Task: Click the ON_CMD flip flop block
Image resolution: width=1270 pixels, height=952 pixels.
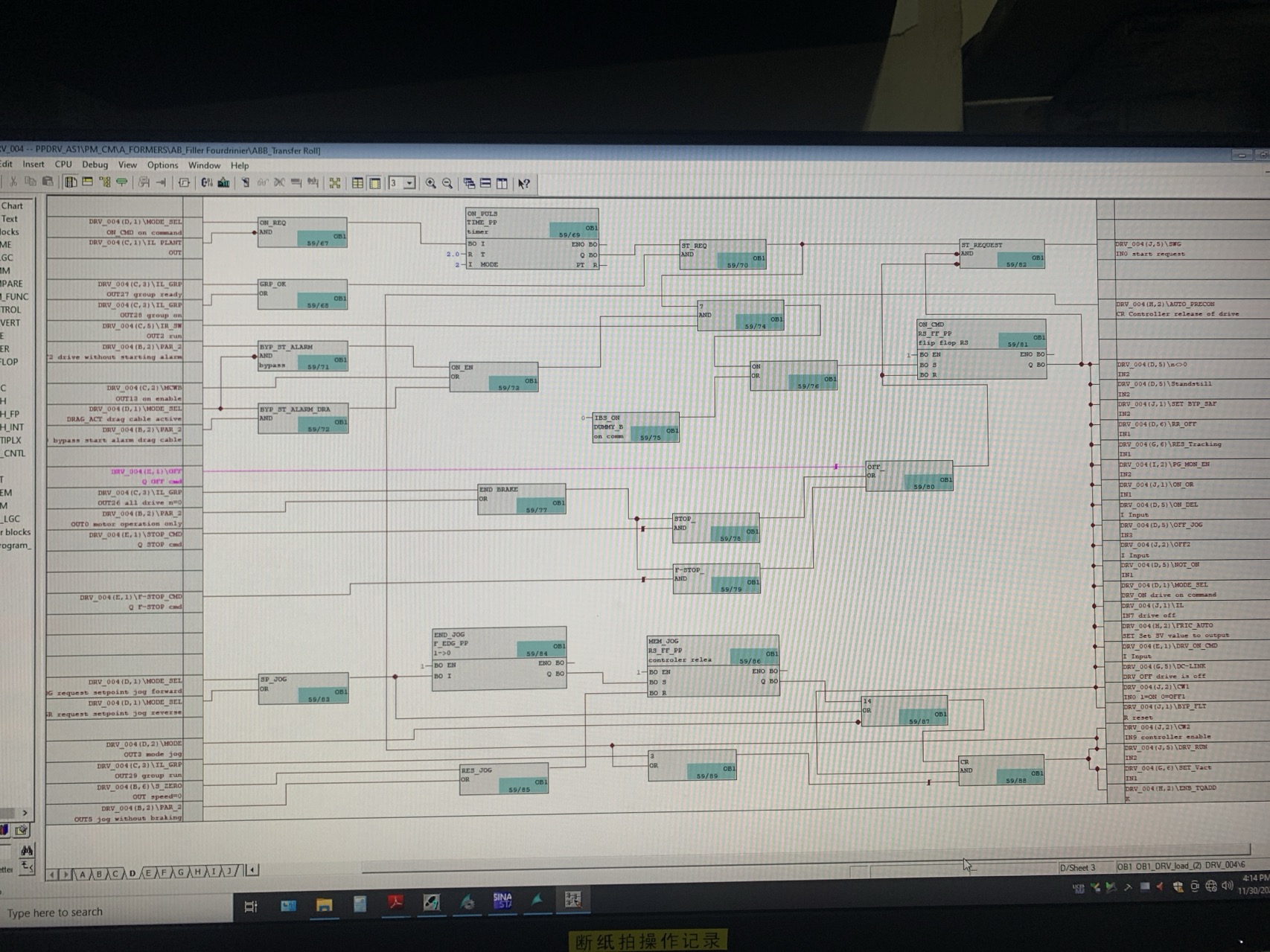Action: coord(981,349)
